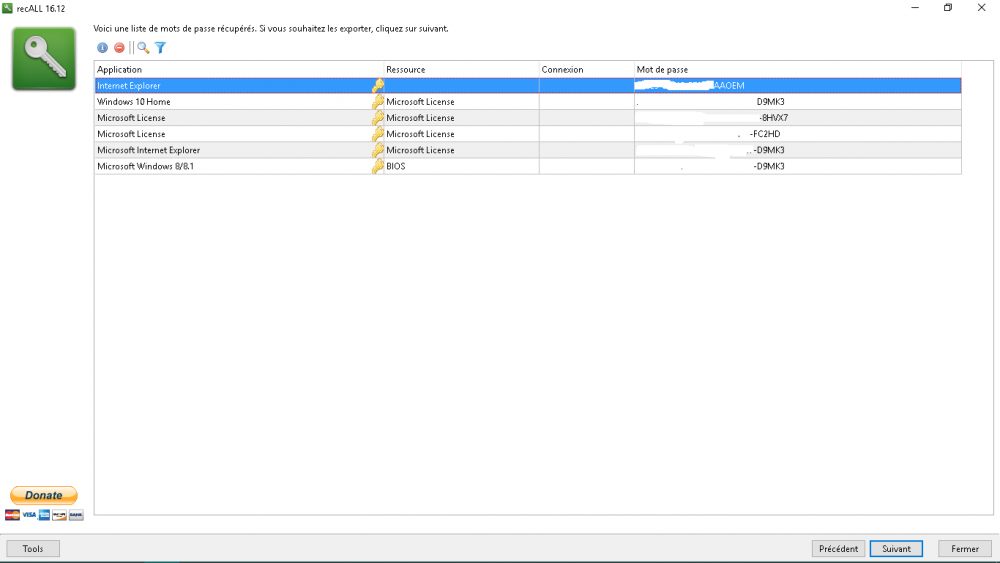Click the blue filter funnel icon
The width and height of the screenshot is (1000, 563).
point(160,48)
